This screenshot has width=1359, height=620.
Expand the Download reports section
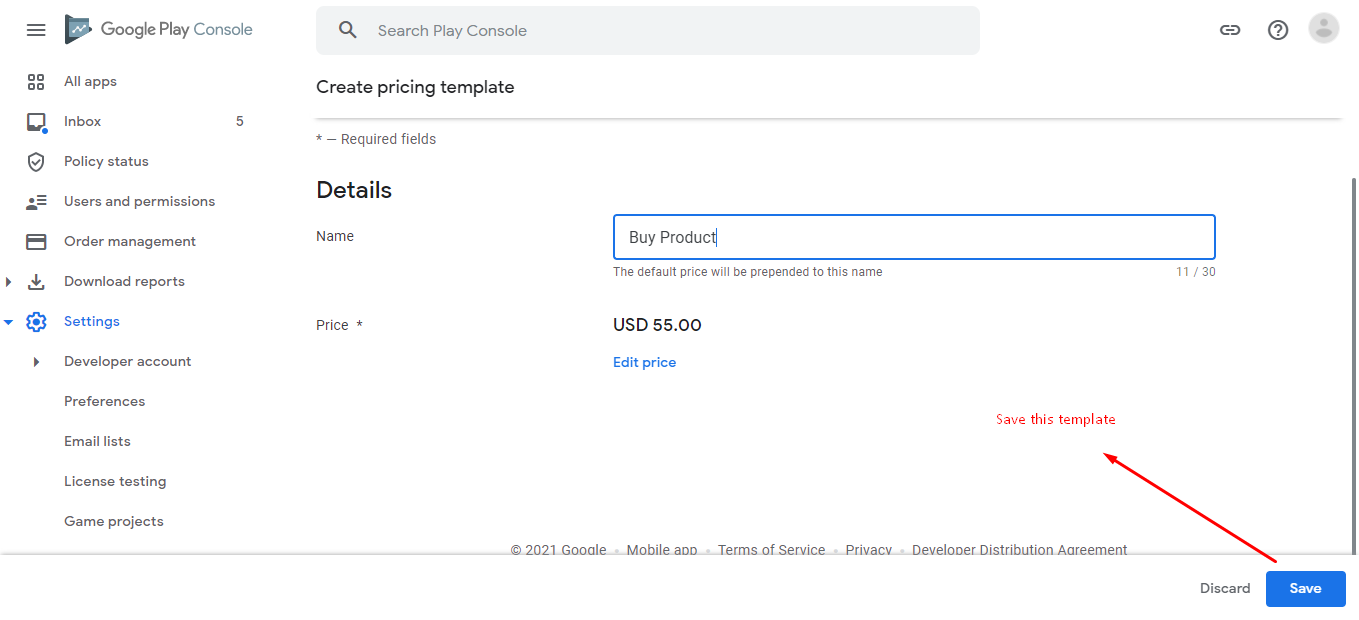(9, 282)
